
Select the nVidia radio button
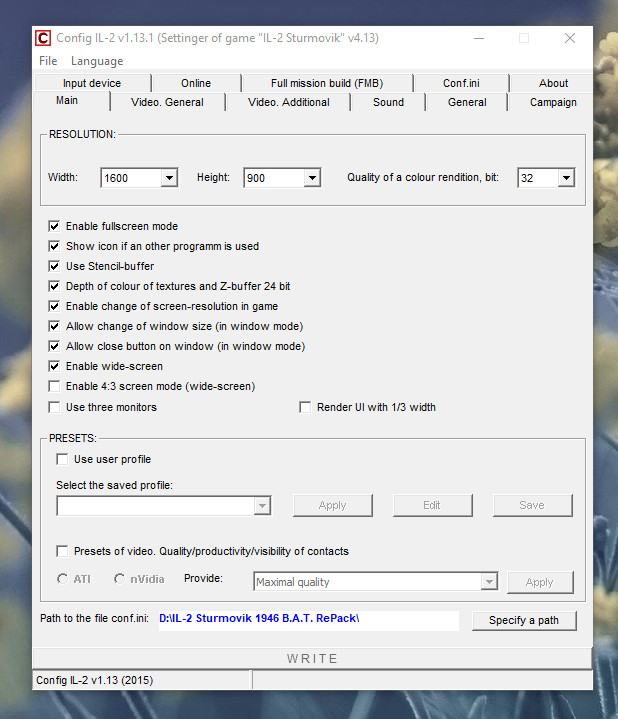119,579
